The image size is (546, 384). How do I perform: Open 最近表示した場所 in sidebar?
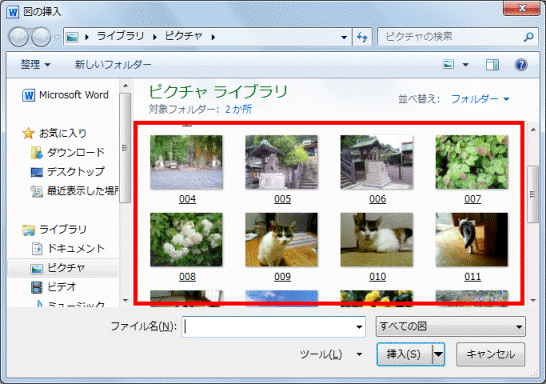click(x=75, y=191)
